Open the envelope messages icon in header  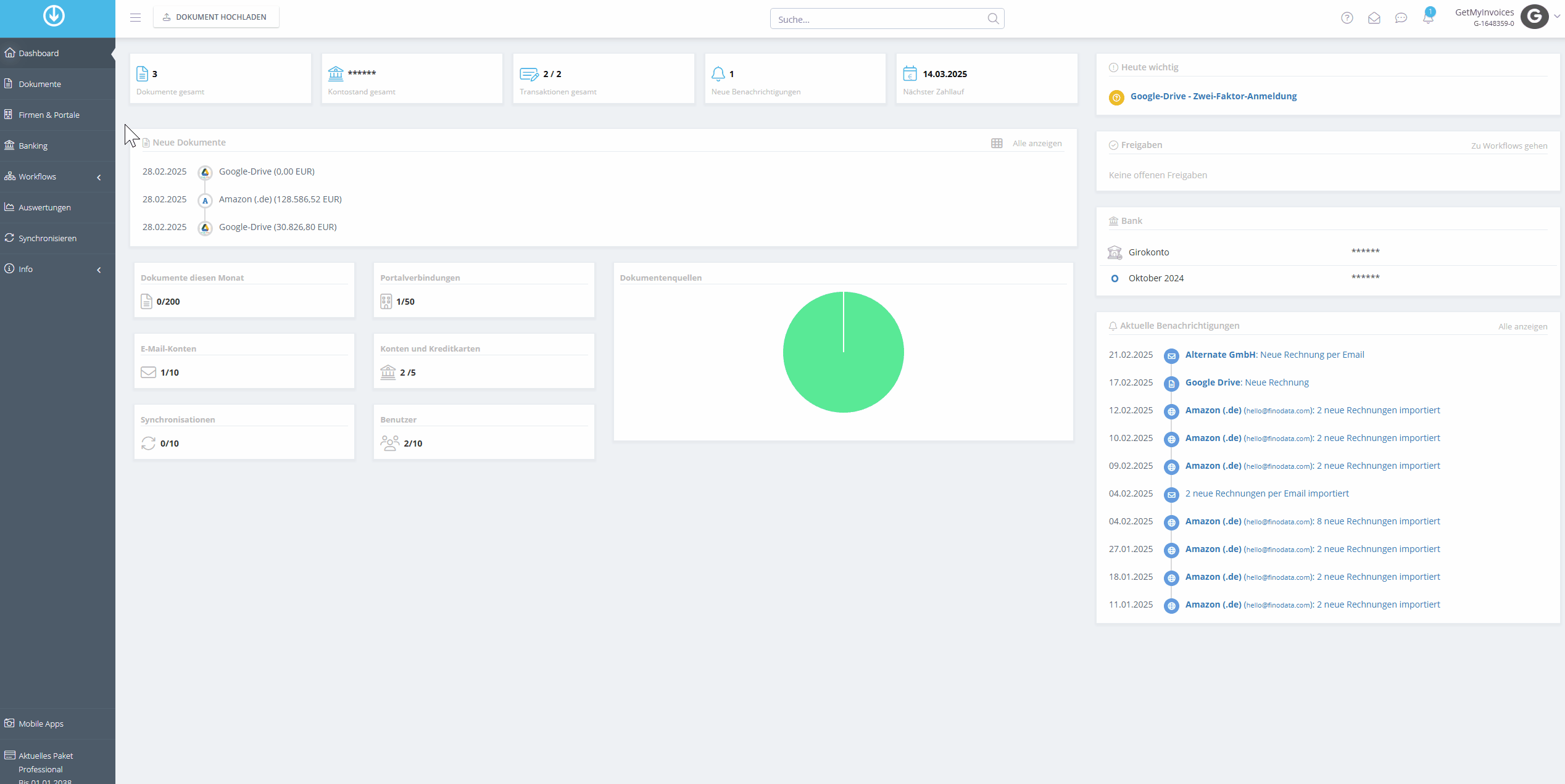pyautogui.click(x=1374, y=18)
